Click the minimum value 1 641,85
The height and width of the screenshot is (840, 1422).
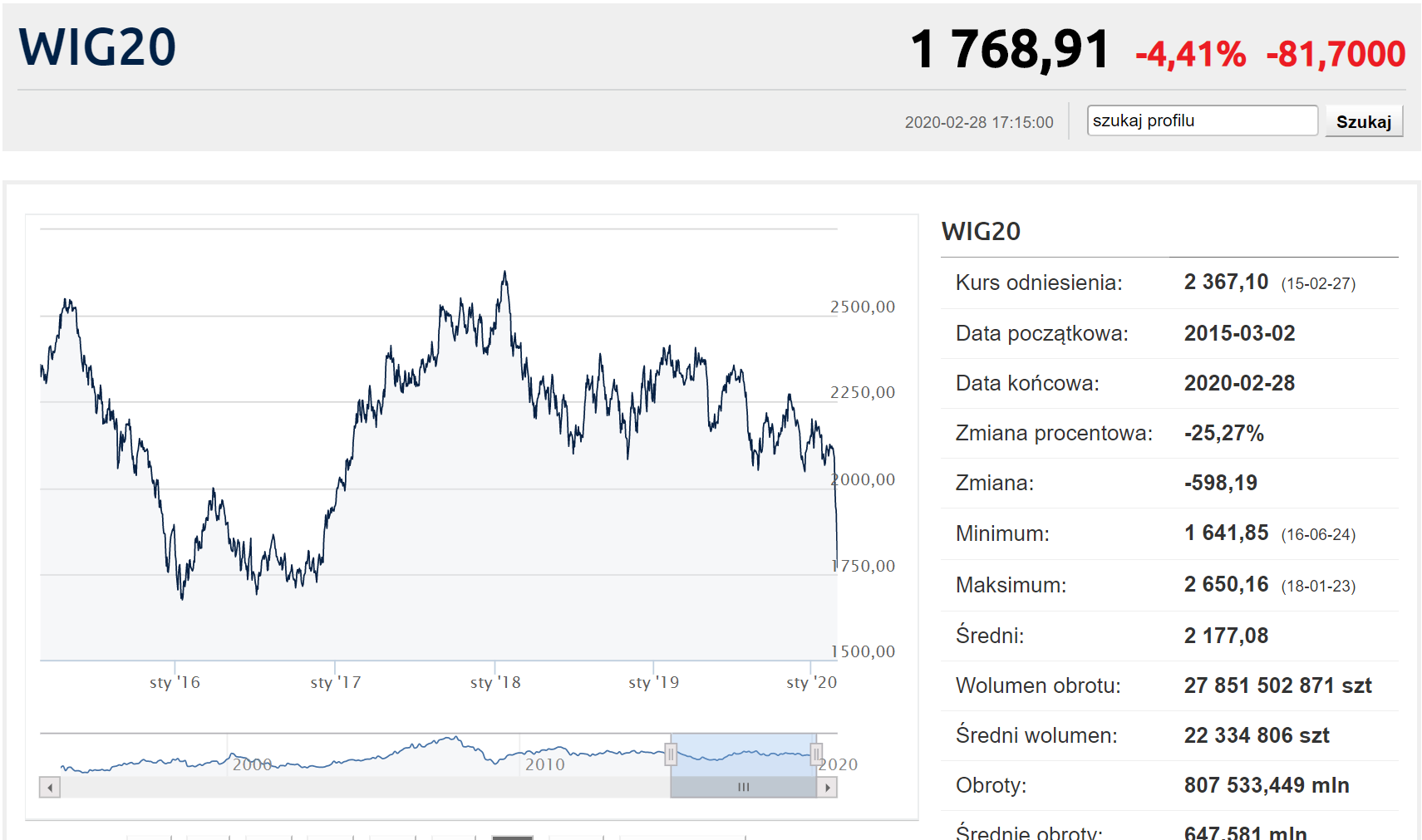[x=1226, y=533]
